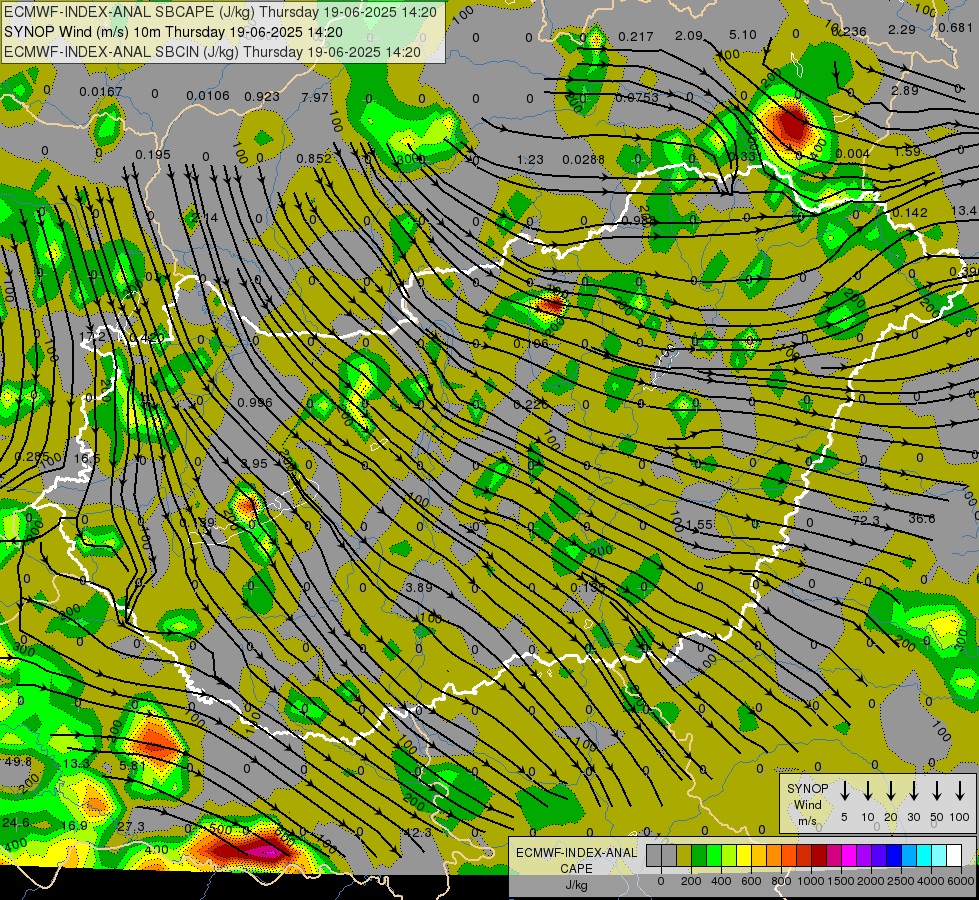The height and width of the screenshot is (900, 979).
Task: Click the 13.4 value at the right edge
Action: [x=965, y=211]
